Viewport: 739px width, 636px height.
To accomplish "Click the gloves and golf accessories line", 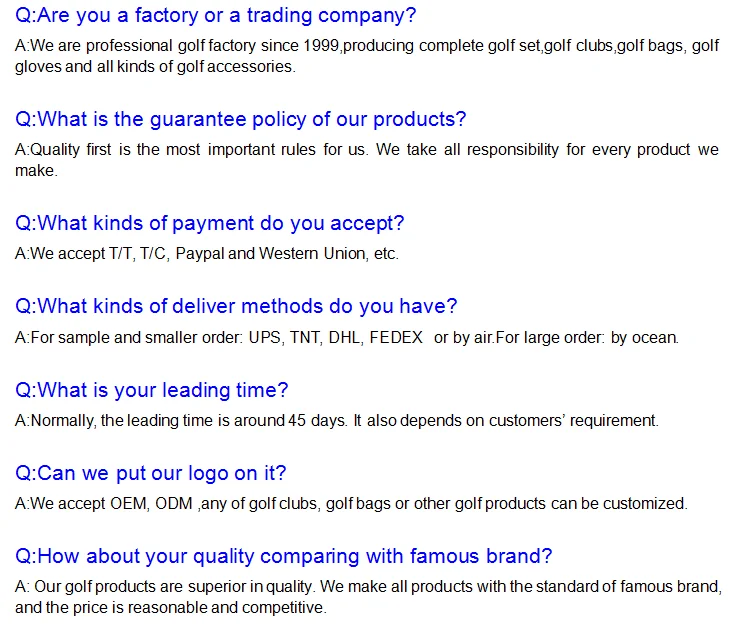I will [155, 66].
